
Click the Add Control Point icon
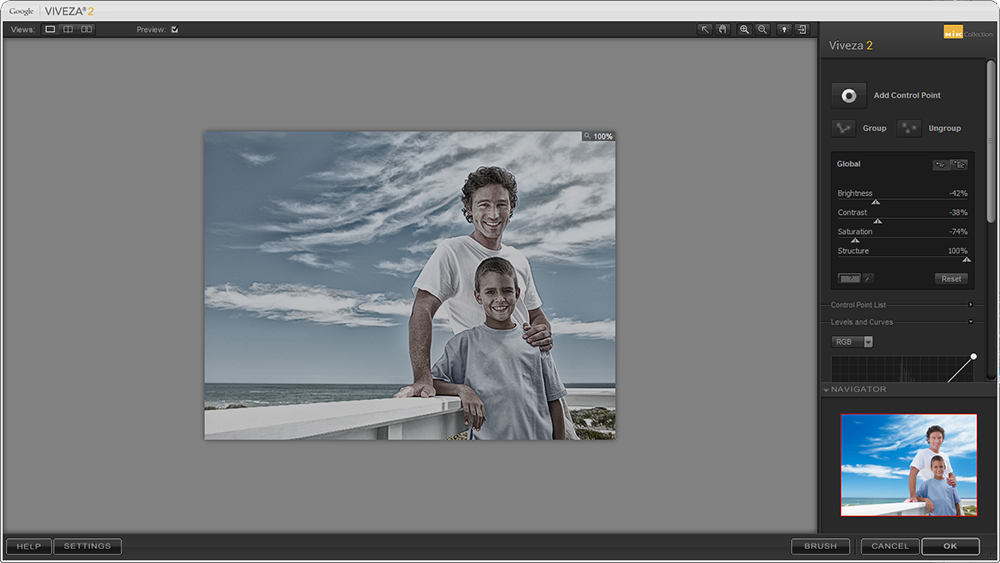[x=849, y=96]
